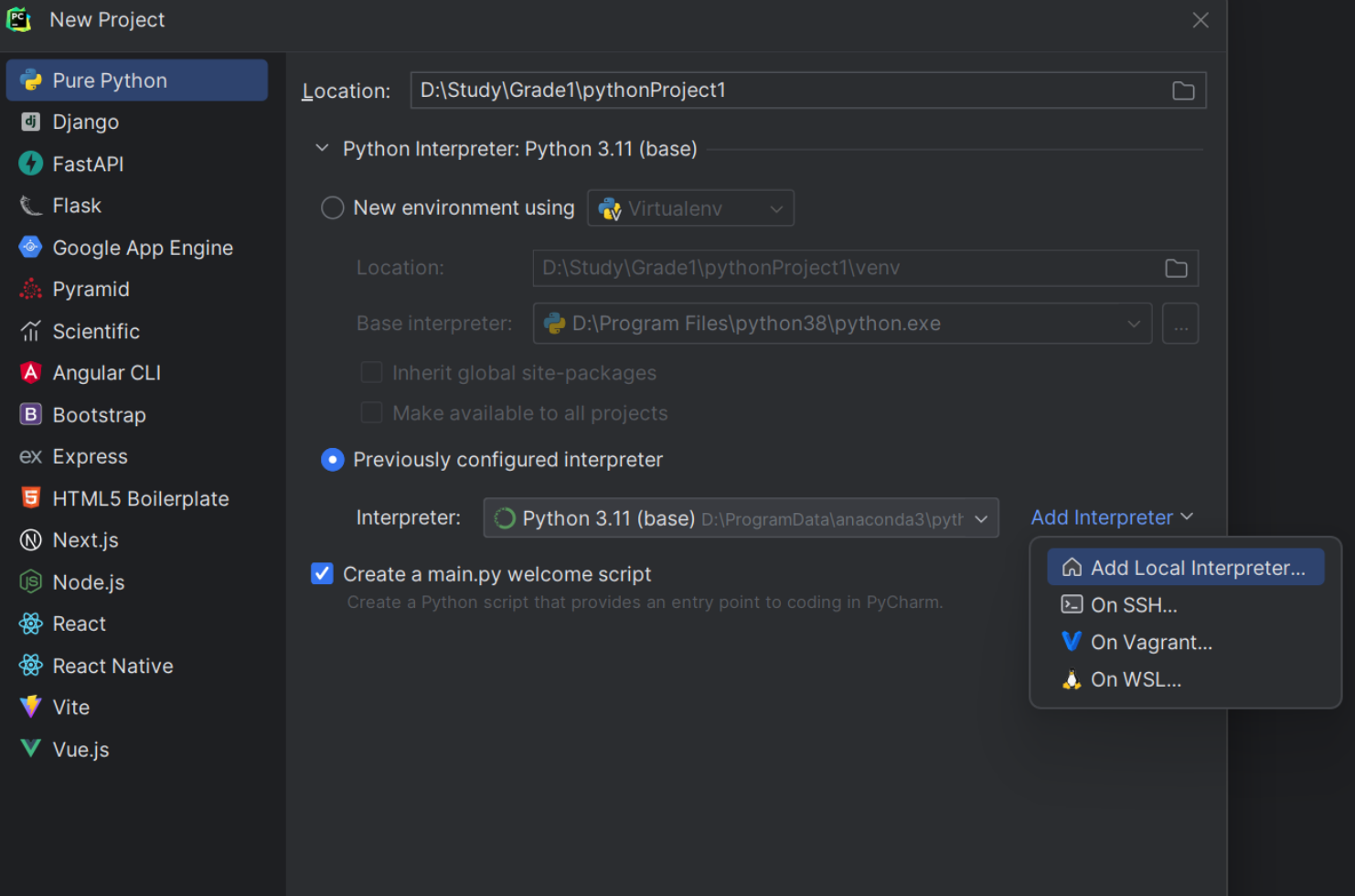Select FastAPI project type
Viewport: 1355px width, 896px height.
pyautogui.click(x=137, y=164)
